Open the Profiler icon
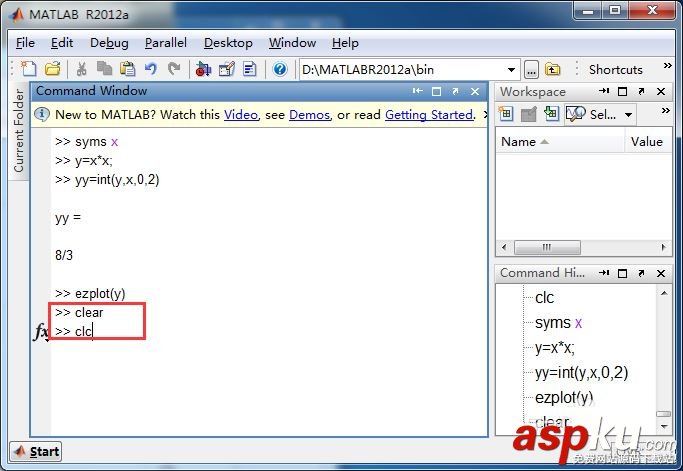 pyautogui.click(x=250, y=69)
